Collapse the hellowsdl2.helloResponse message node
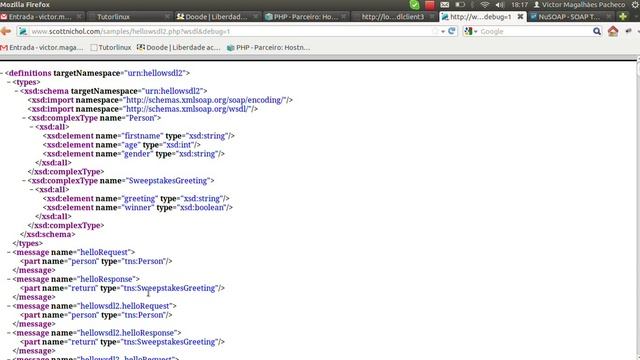Viewport: 640px width, 360px height. click(9, 333)
